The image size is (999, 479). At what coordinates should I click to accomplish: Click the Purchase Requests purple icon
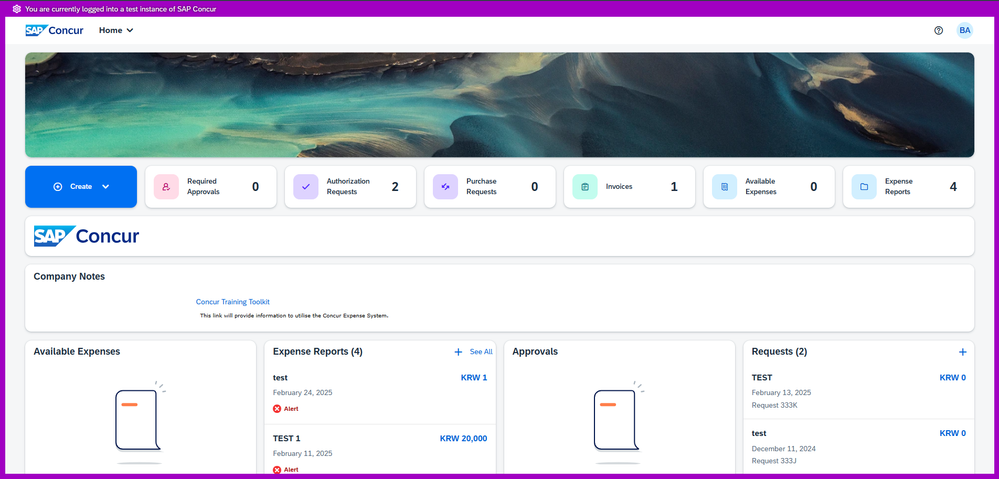[x=445, y=187]
